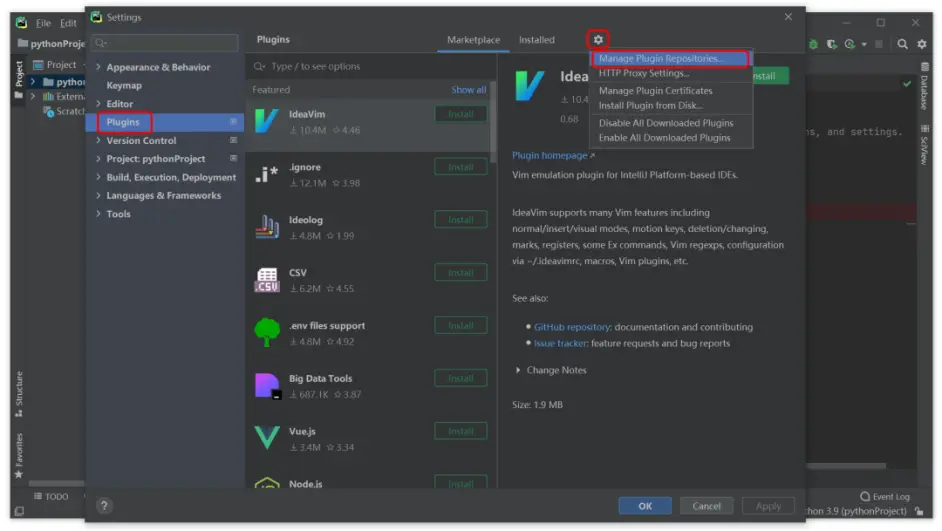This screenshot has height=531, width=942.
Task: Install the Ideolog plugin
Action: (461, 220)
